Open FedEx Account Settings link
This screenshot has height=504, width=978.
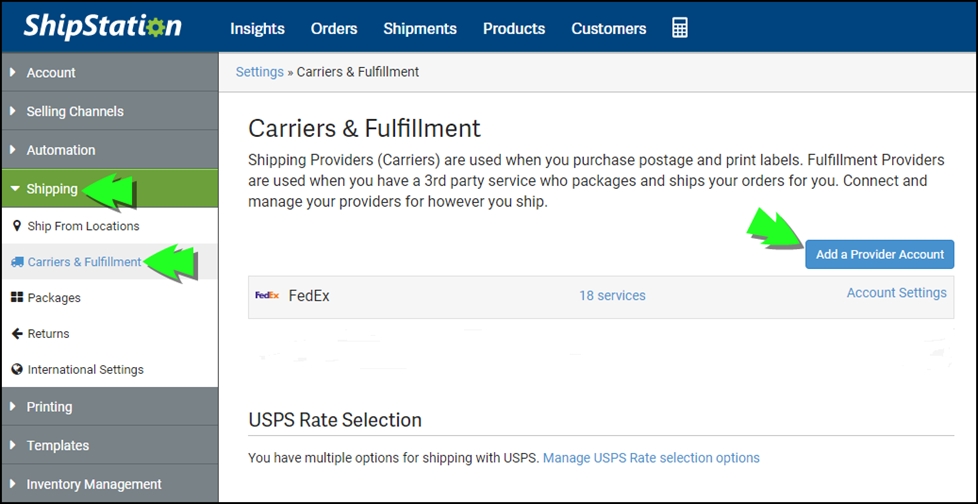coord(896,293)
